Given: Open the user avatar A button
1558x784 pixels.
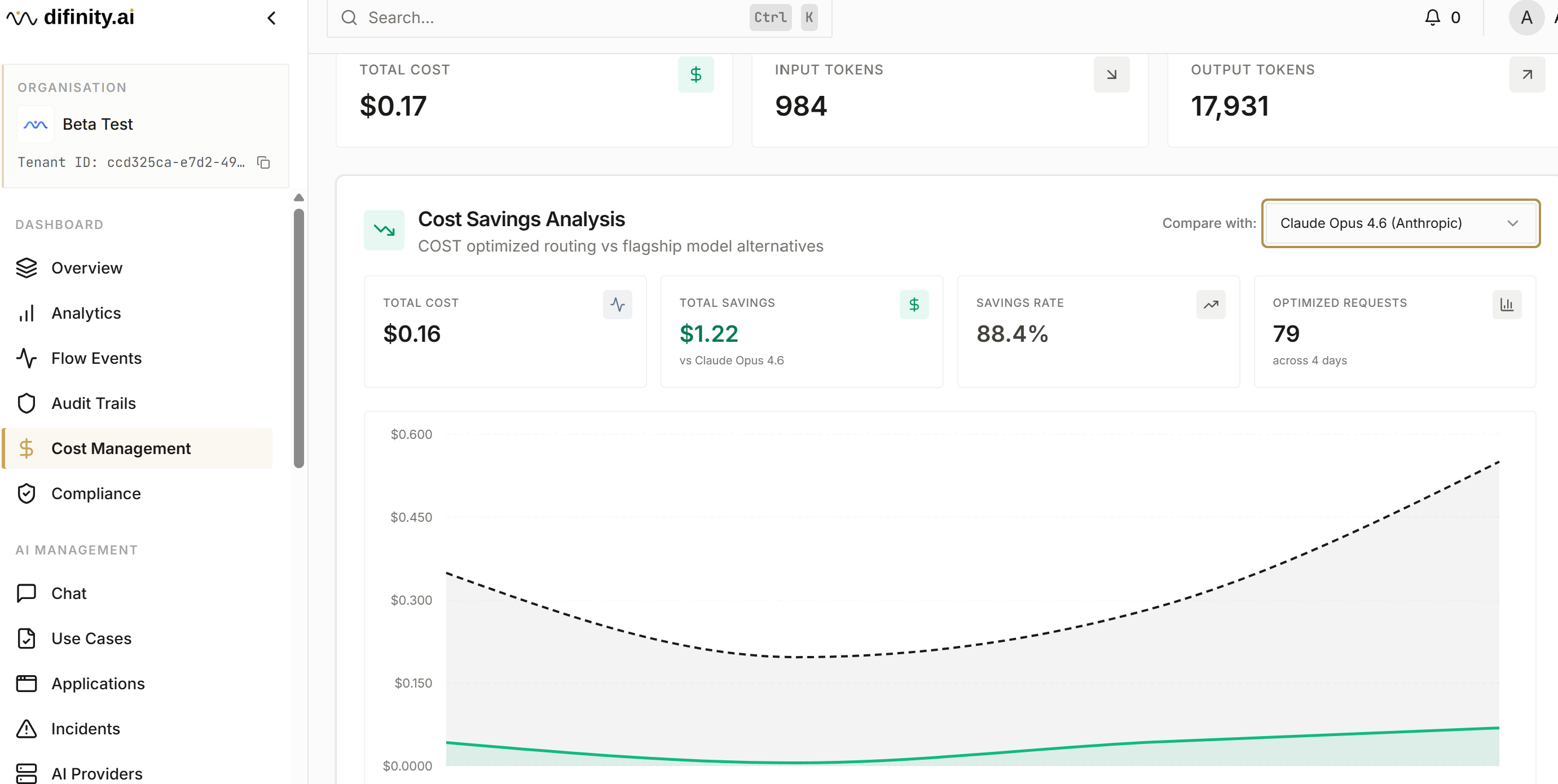Looking at the screenshot, I should 1526,17.
